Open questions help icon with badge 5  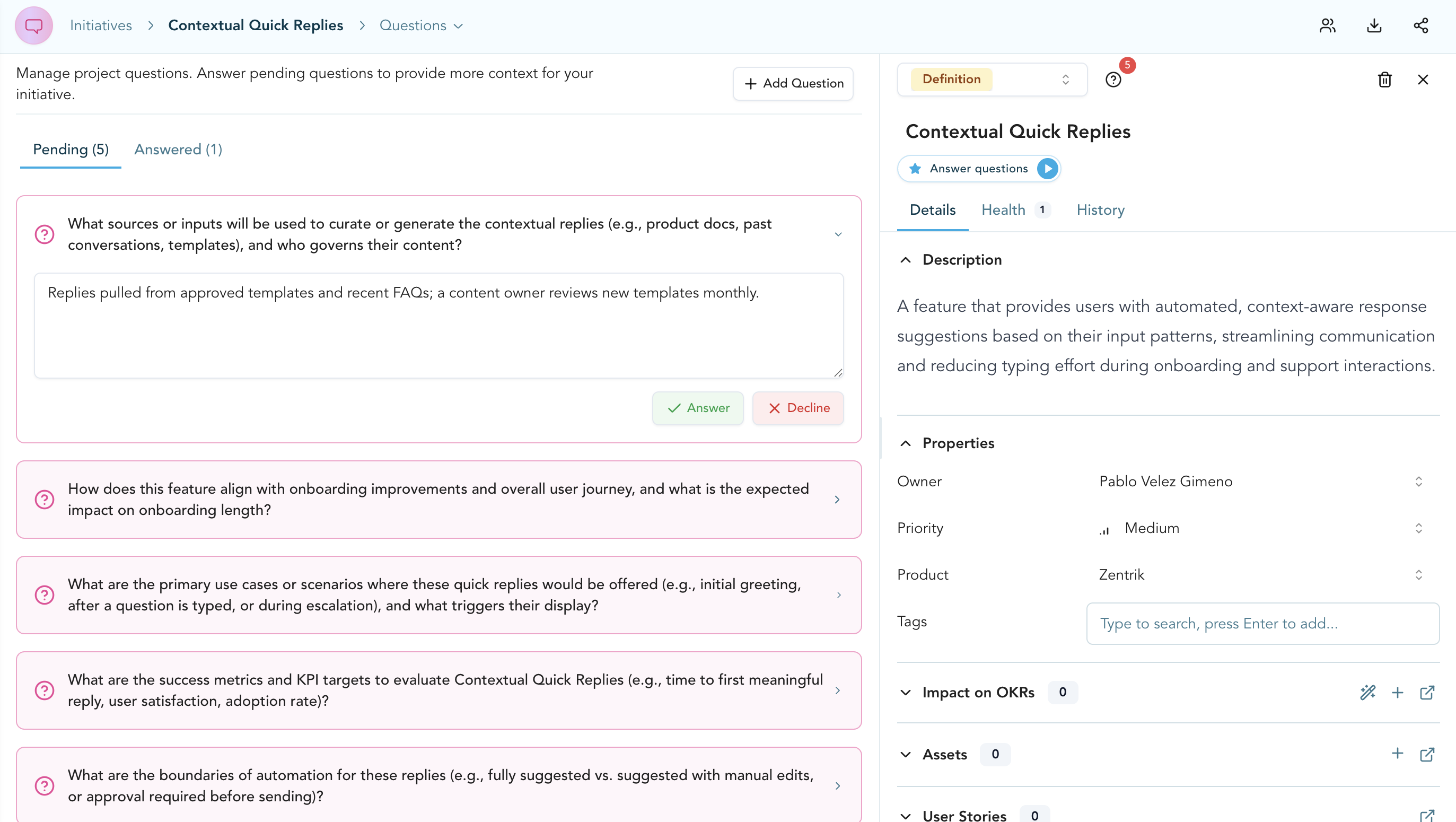tap(1113, 80)
